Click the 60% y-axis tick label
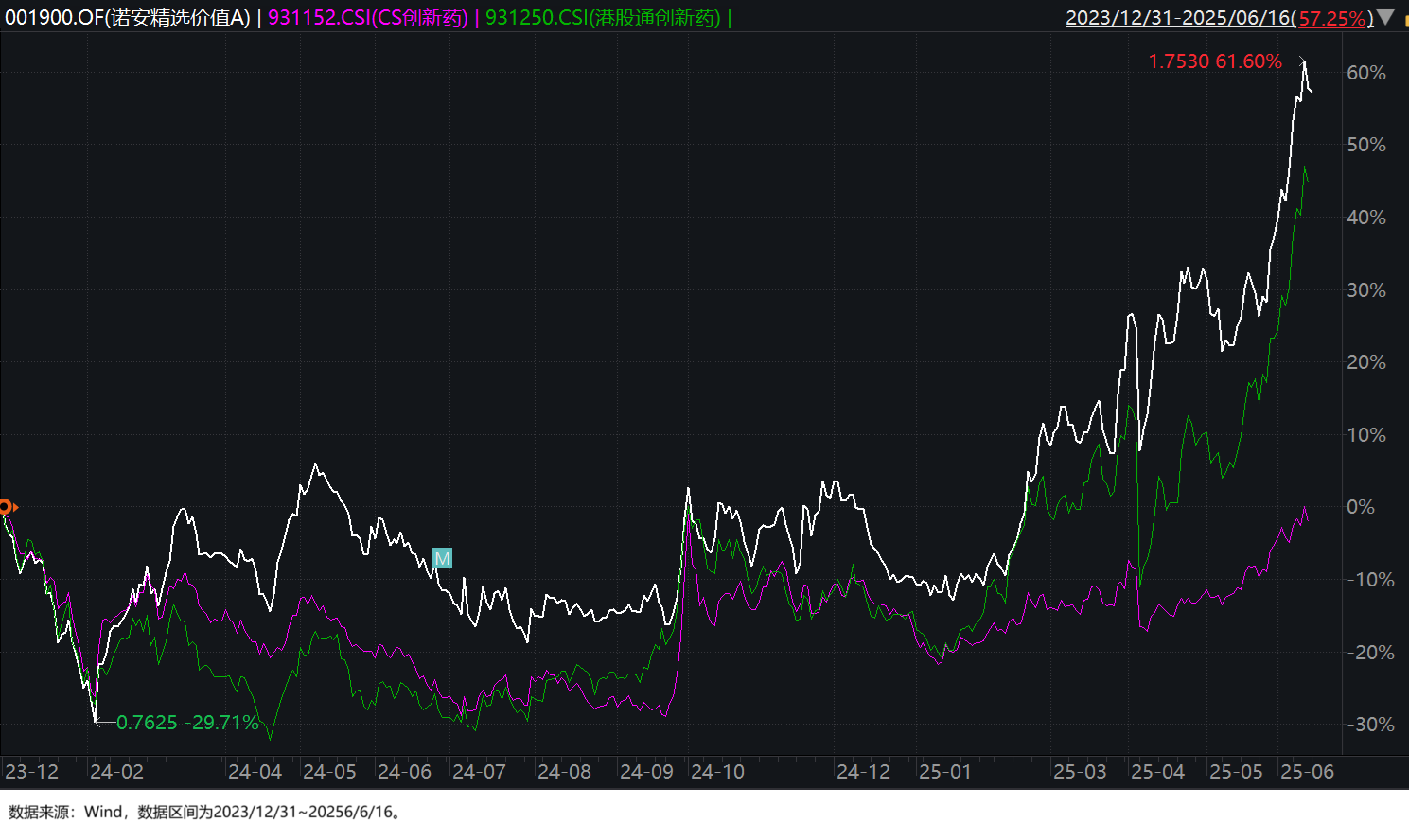Screen dimensions: 1409x840 click(1365, 73)
